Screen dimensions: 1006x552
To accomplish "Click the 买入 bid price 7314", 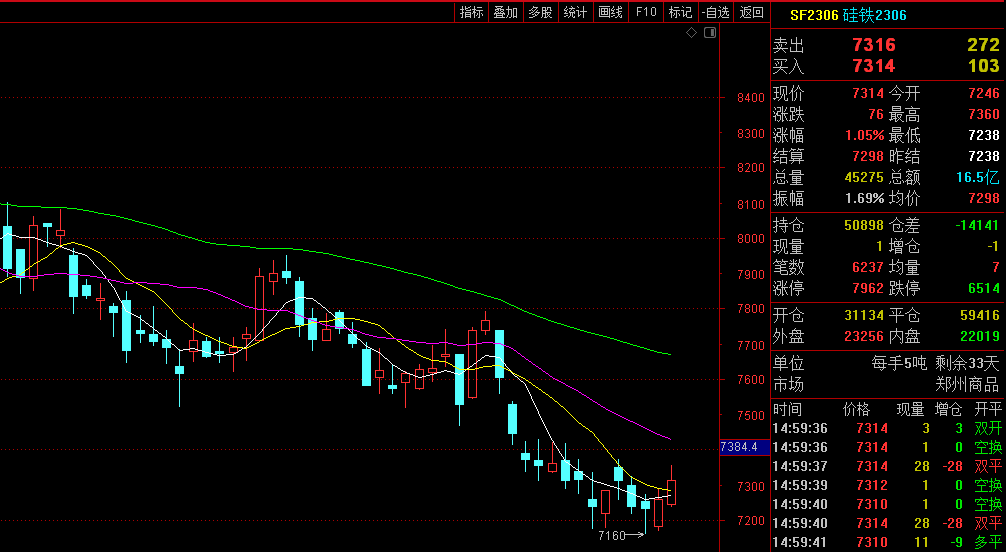I will click(873, 66).
